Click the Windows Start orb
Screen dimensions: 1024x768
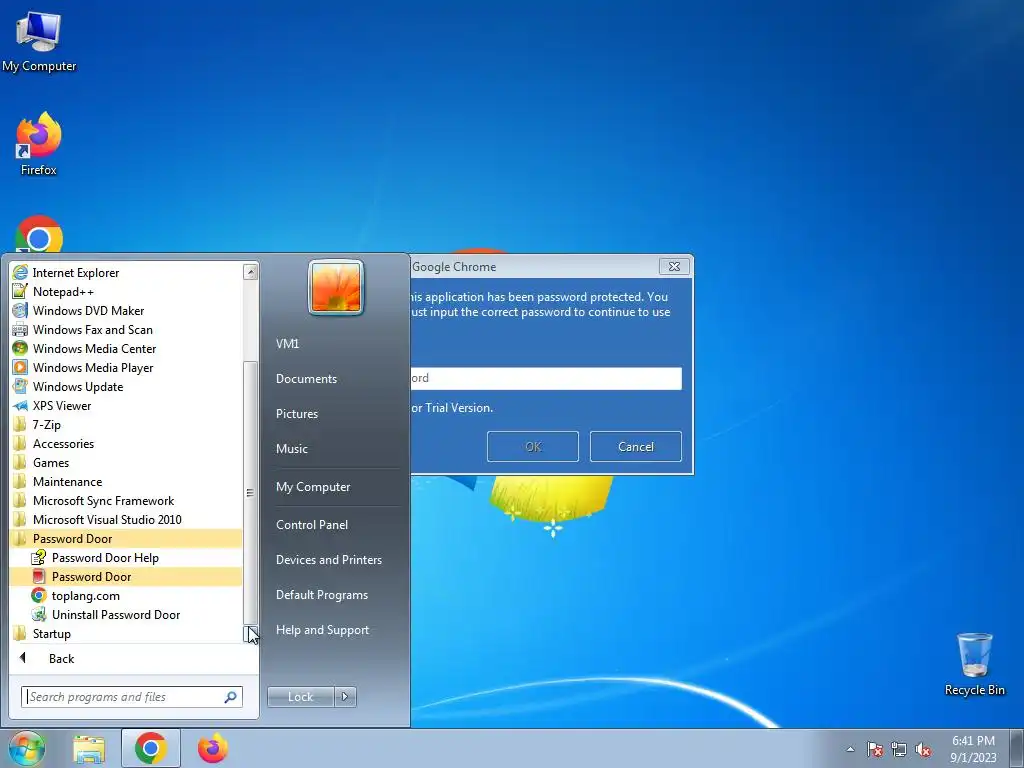pyautogui.click(x=27, y=748)
